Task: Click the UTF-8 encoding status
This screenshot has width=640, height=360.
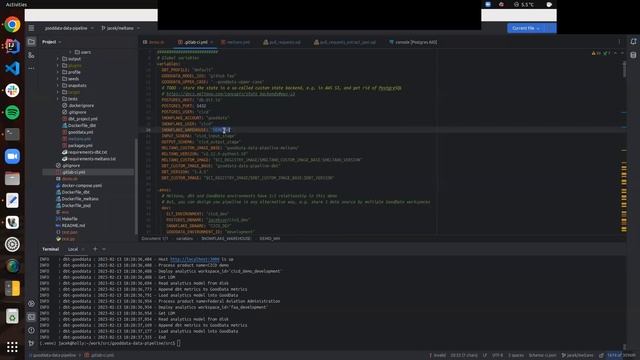Action: tap(498, 355)
